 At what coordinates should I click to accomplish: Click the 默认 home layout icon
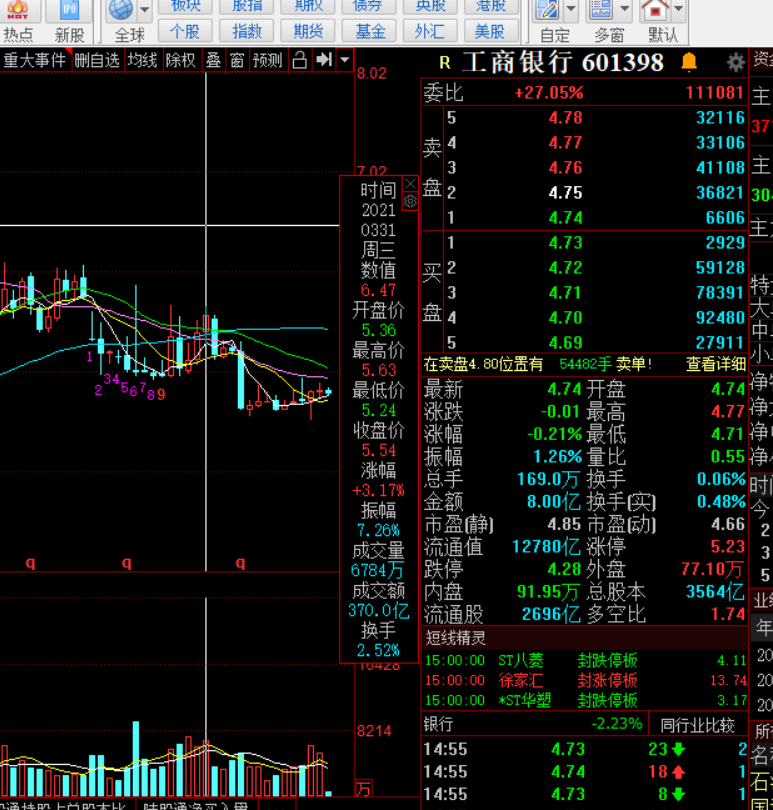pyautogui.click(x=655, y=9)
